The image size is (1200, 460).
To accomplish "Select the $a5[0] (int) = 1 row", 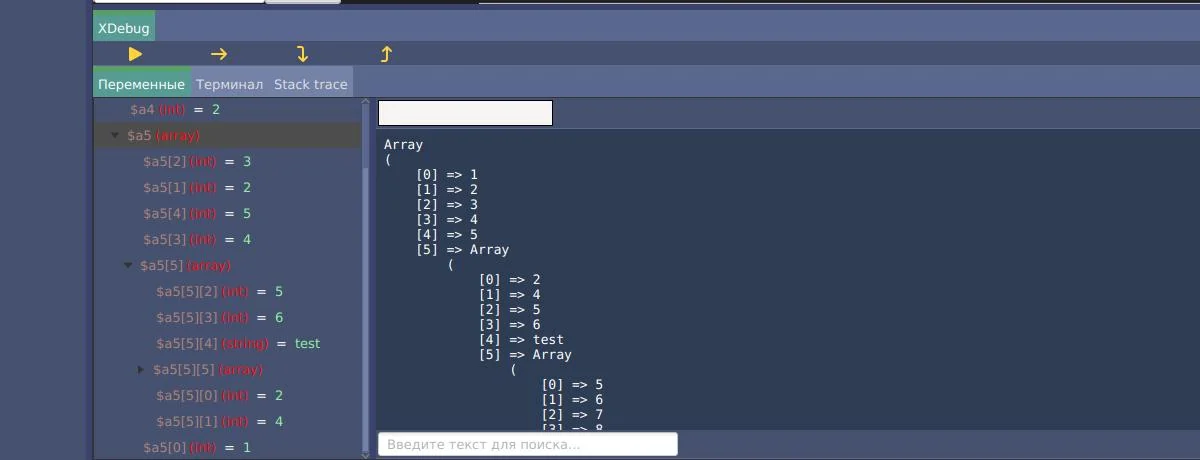I will pos(227,447).
